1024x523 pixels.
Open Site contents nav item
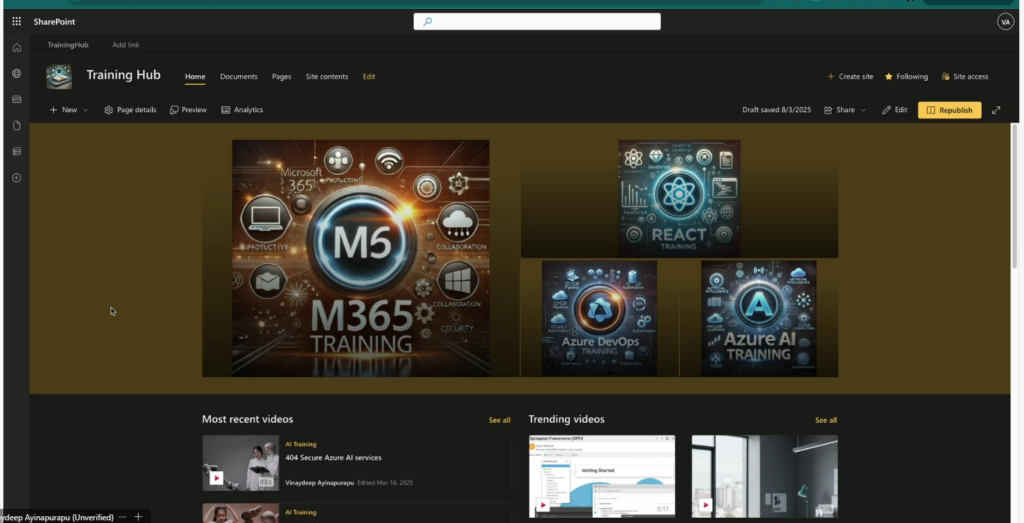point(327,76)
